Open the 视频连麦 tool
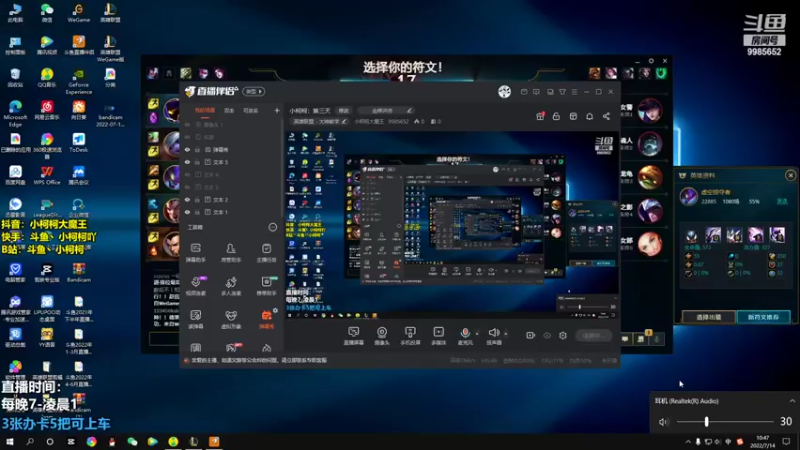 point(195,286)
